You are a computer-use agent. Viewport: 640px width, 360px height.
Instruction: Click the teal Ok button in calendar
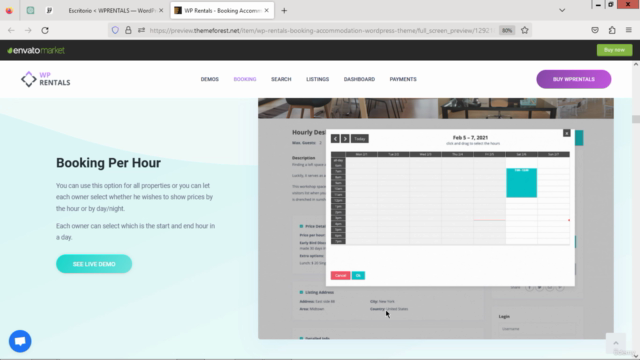(358, 276)
